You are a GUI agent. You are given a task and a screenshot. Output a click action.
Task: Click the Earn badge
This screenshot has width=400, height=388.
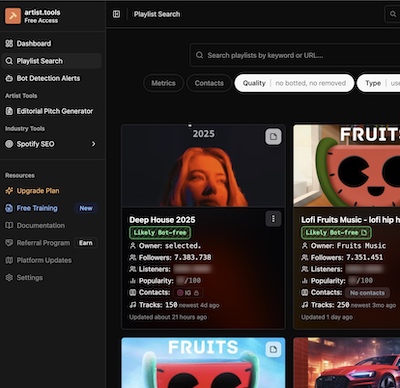pyautogui.click(x=86, y=243)
